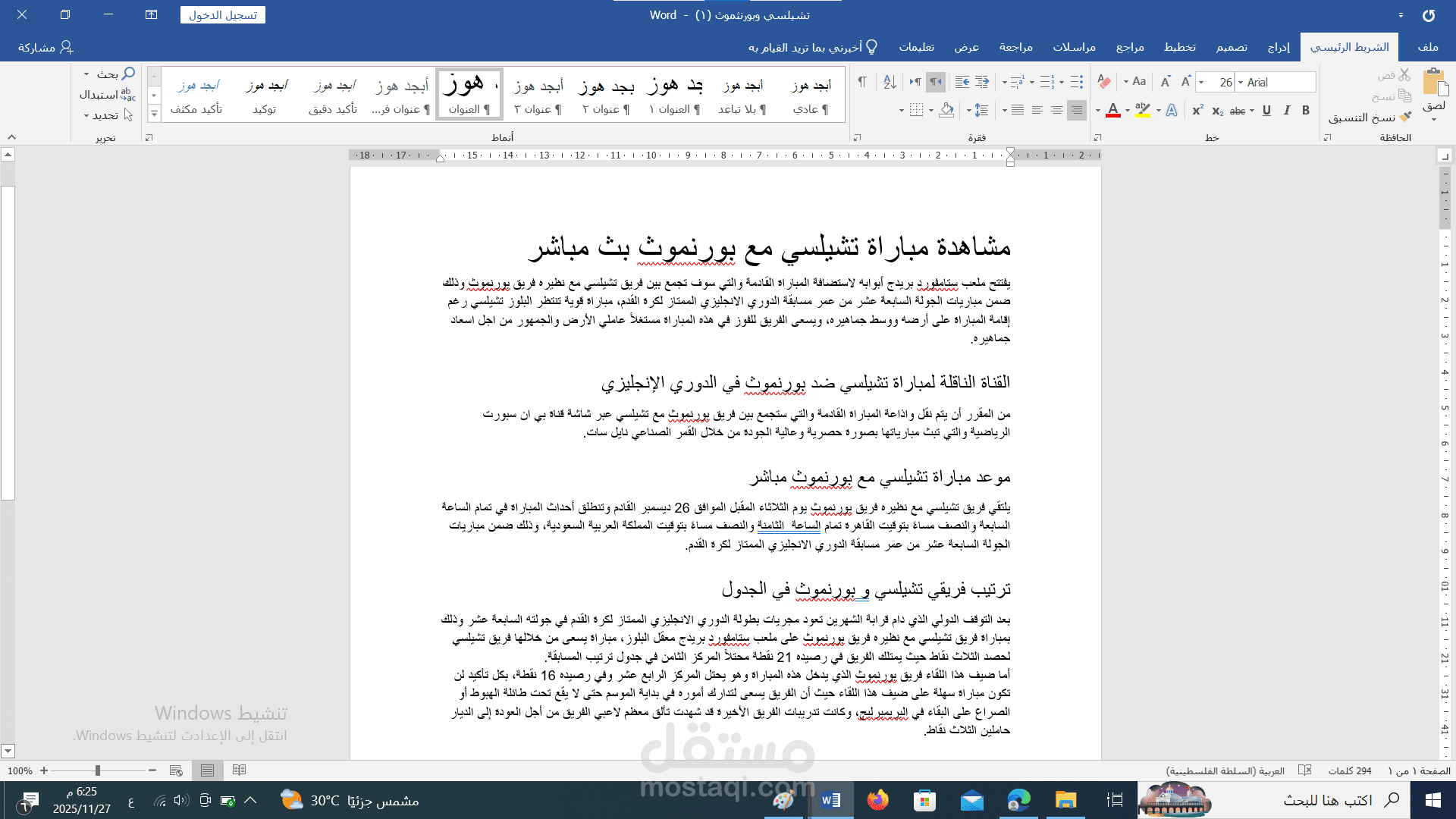Click the multilevel list icon
Image resolution: width=1456 pixels, height=819 pixels.
point(1018,82)
